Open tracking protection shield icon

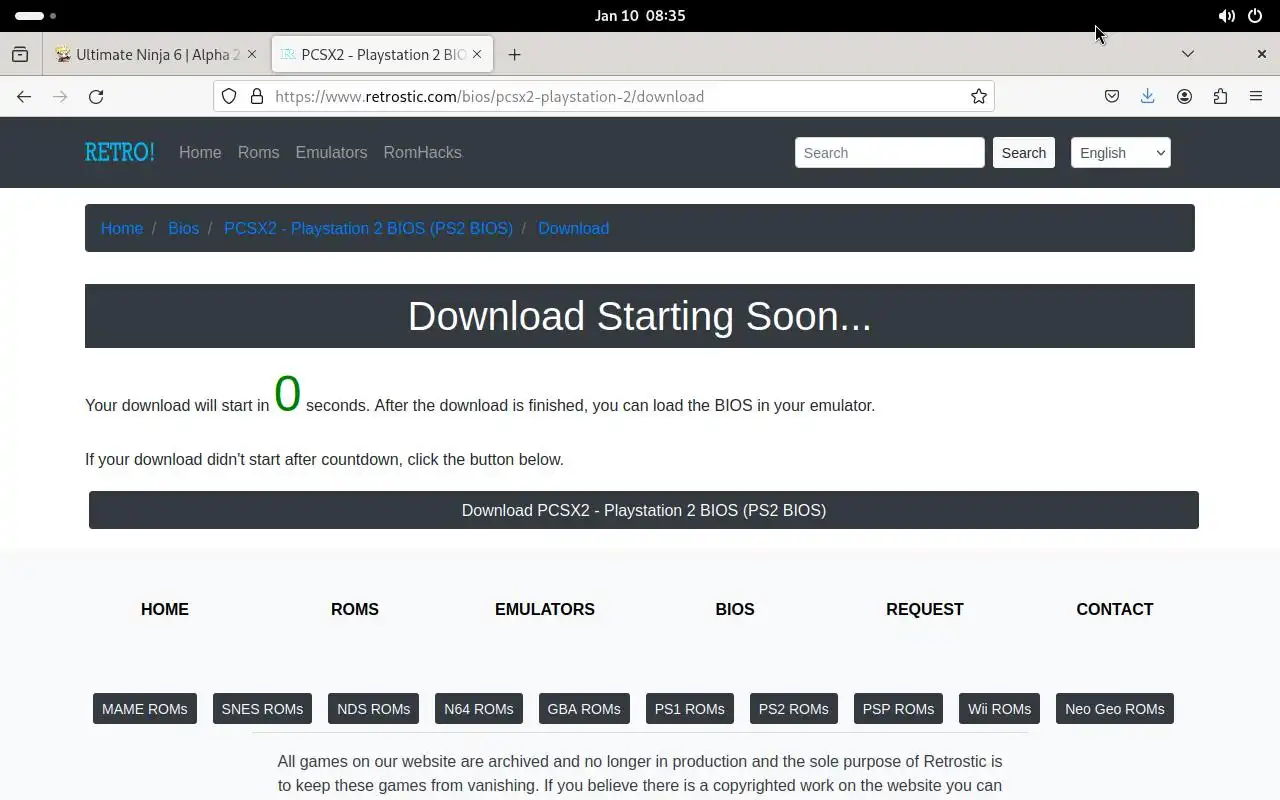click(229, 97)
